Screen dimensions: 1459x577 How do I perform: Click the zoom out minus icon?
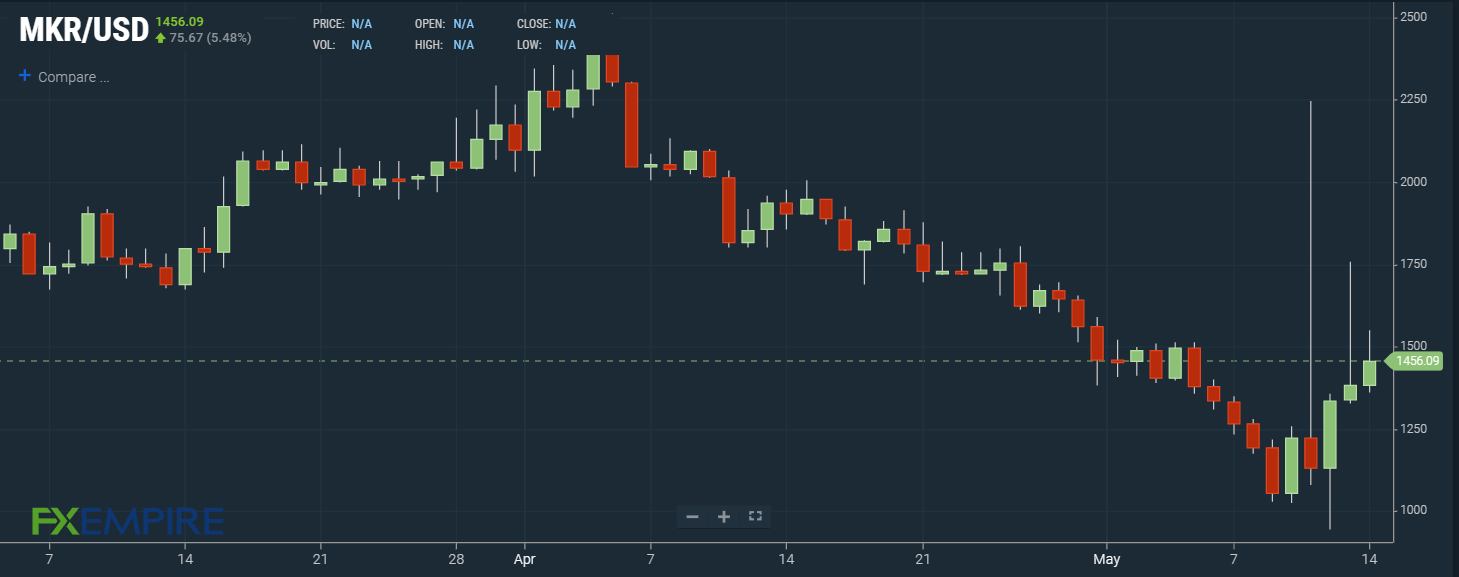[x=692, y=517]
